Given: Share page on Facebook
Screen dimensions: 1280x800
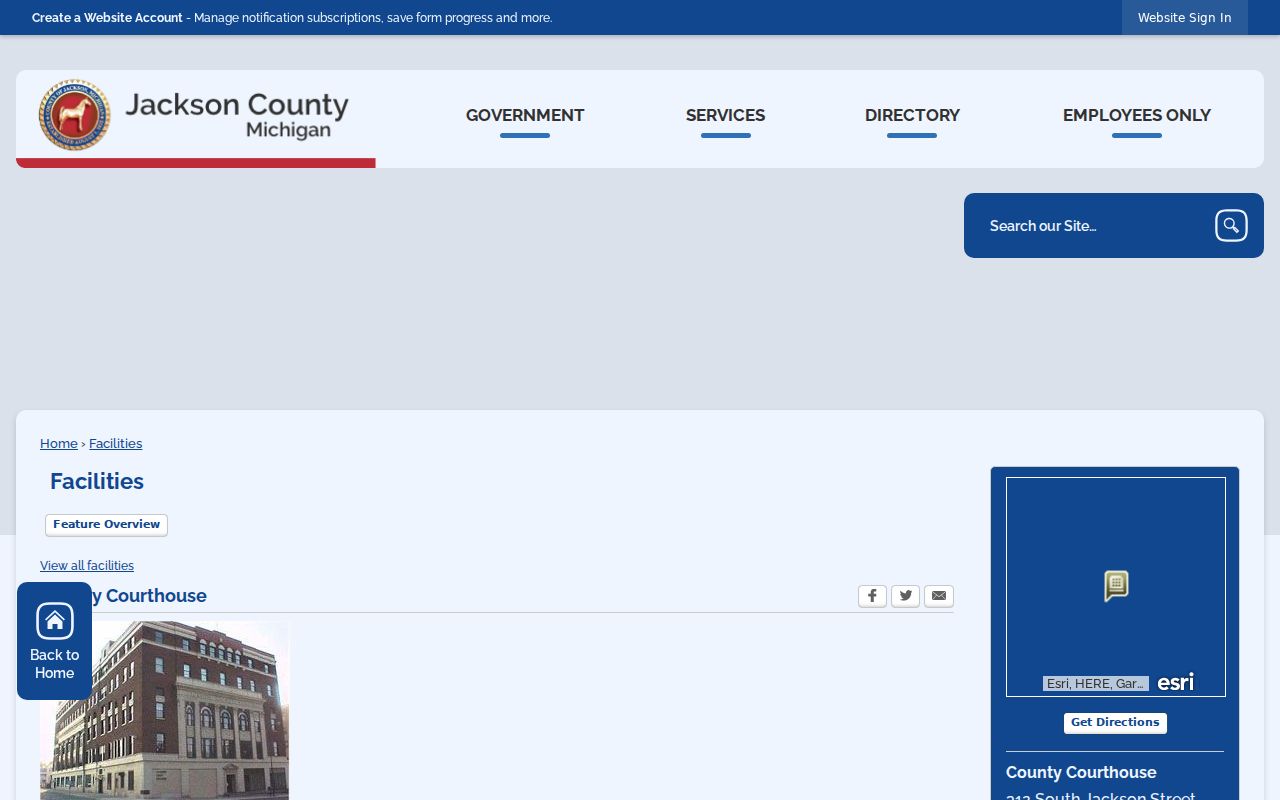Looking at the screenshot, I should (872, 596).
